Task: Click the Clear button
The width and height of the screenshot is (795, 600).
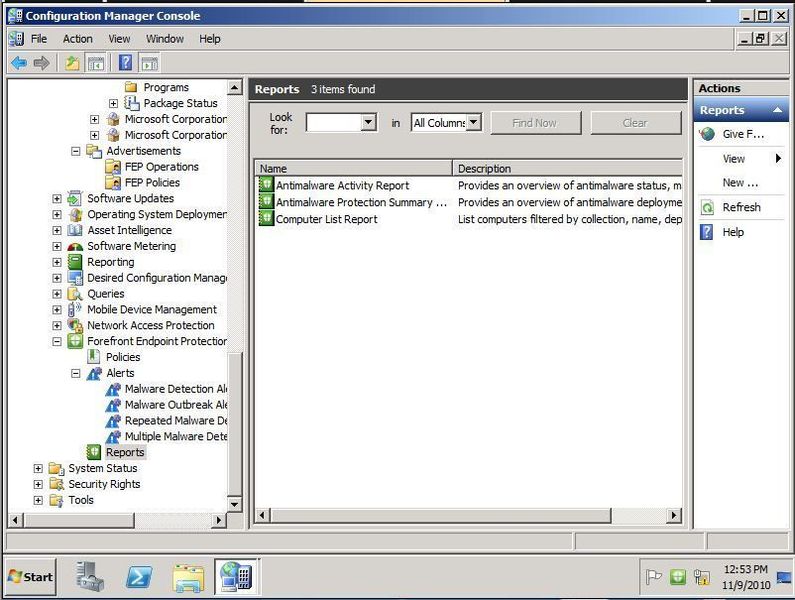Action: coord(635,123)
